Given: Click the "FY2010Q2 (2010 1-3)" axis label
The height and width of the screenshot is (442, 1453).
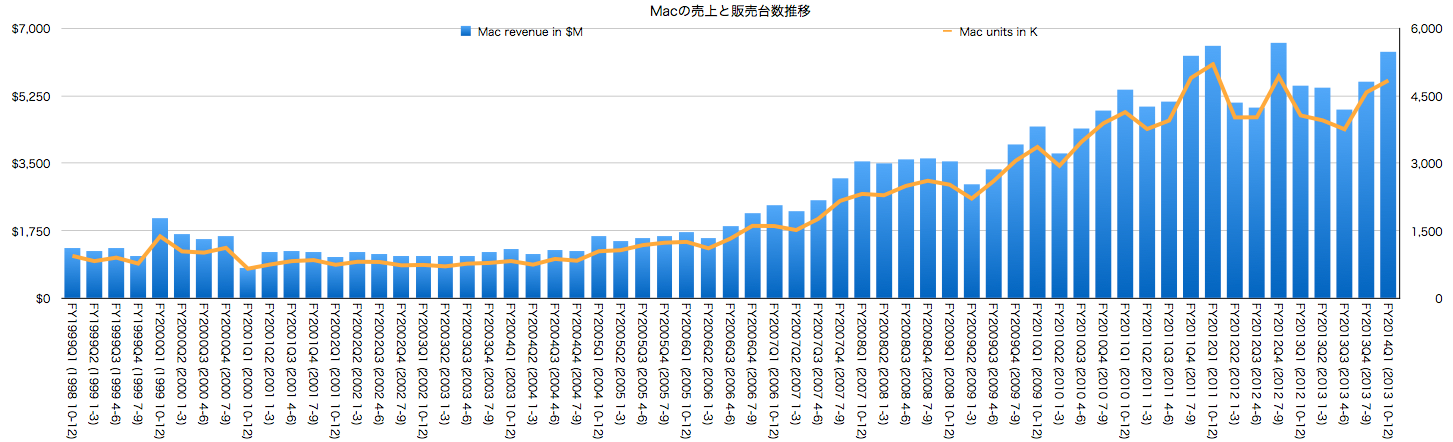Looking at the screenshot, I should 1061,362.
